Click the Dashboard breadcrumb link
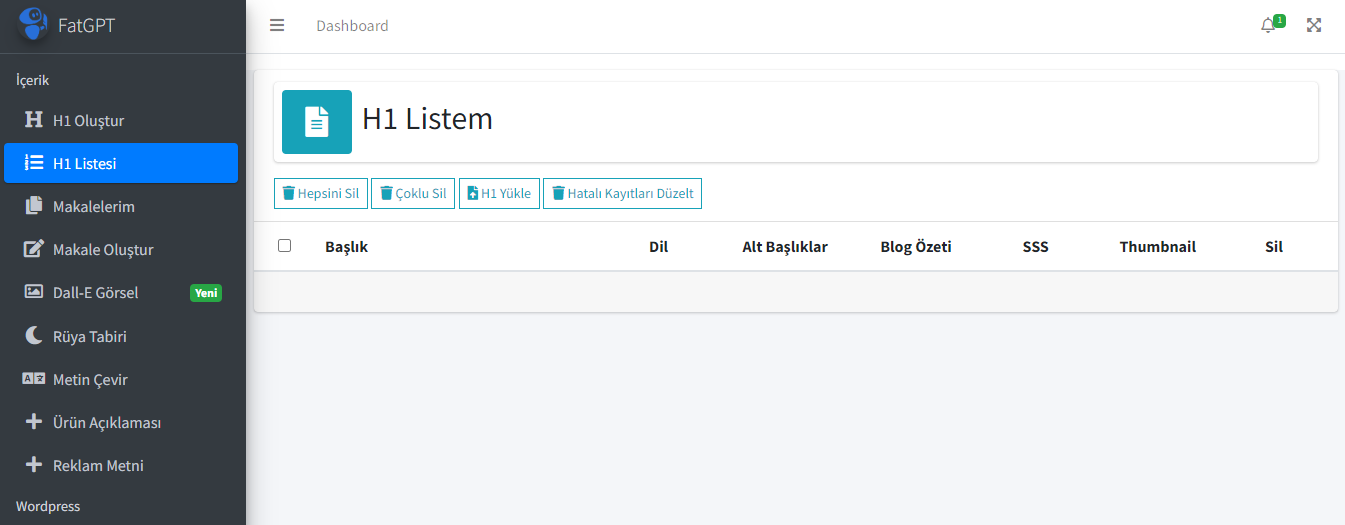 pyautogui.click(x=352, y=26)
